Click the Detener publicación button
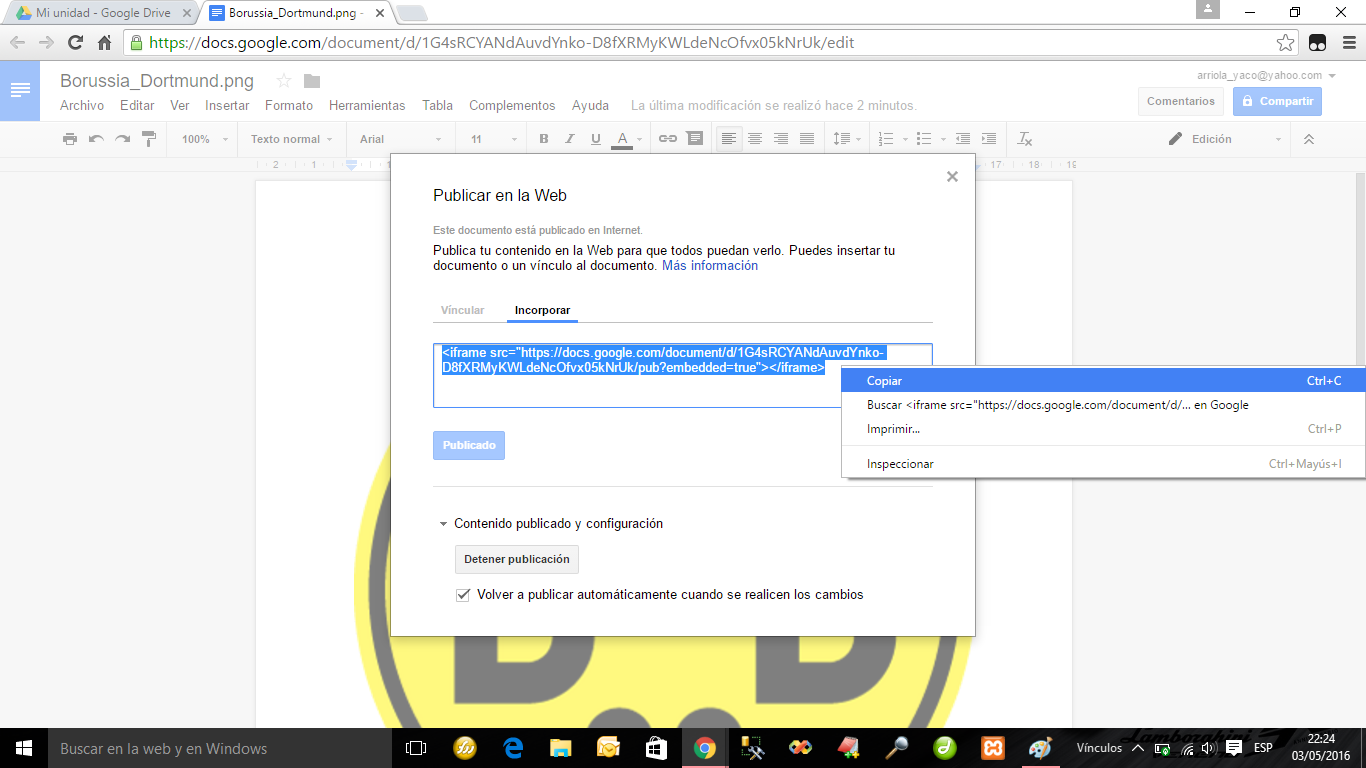Viewport: 1366px width, 768px height. tap(517, 559)
